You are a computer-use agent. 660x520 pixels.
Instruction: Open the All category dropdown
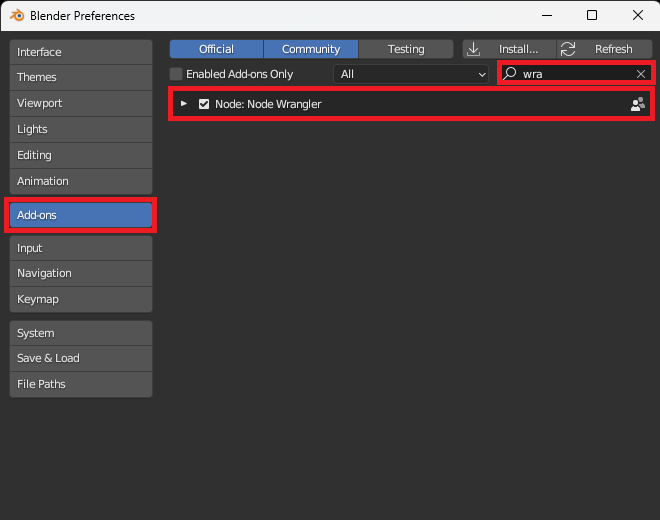(411, 74)
